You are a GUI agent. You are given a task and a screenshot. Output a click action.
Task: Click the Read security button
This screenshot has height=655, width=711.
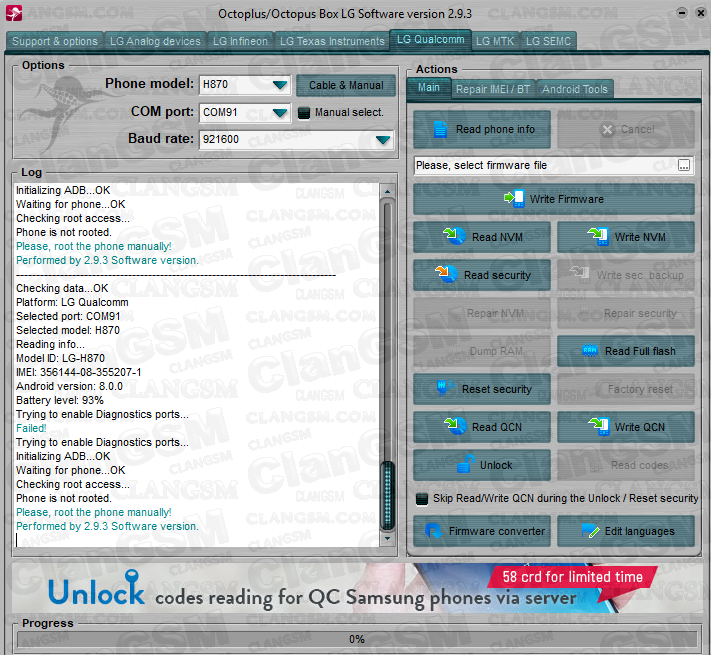482,275
